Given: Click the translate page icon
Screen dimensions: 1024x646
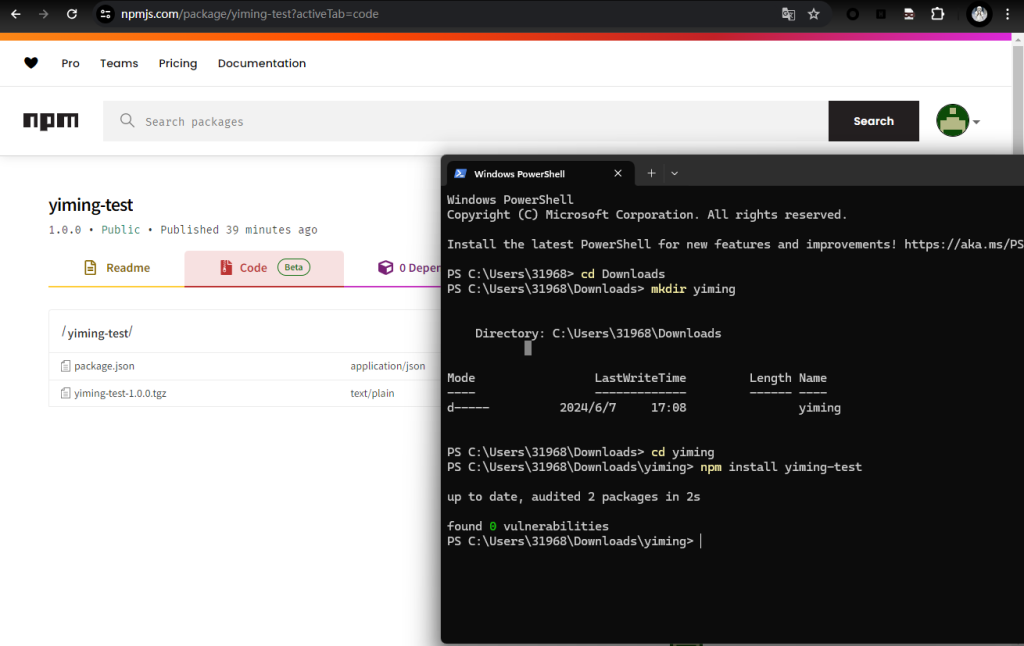Looking at the screenshot, I should pos(788,14).
